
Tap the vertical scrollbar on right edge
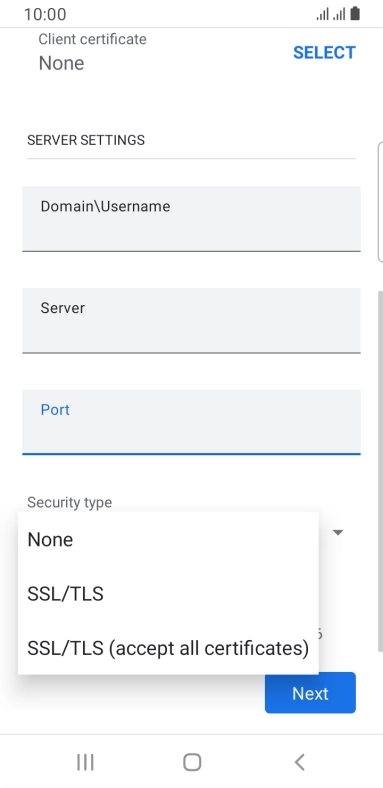pyautogui.click(x=380, y=471)
